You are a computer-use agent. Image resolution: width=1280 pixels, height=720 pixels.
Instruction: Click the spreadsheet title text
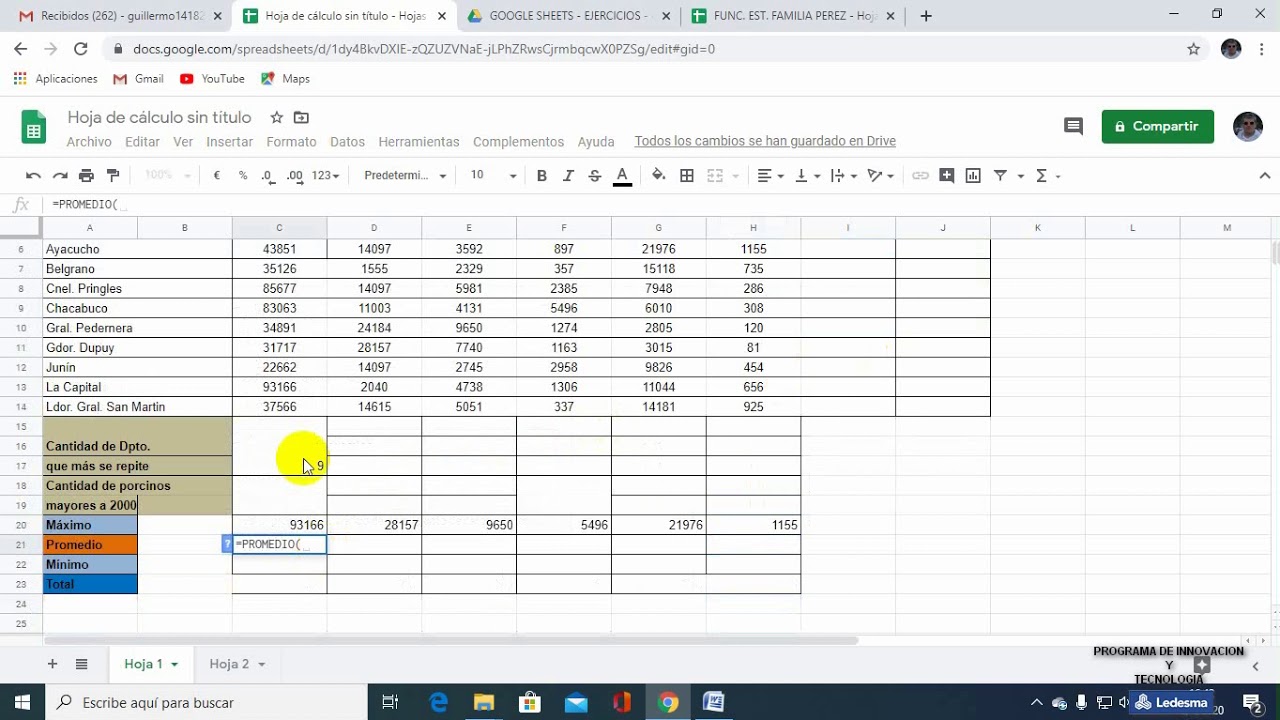pos(159,117)
